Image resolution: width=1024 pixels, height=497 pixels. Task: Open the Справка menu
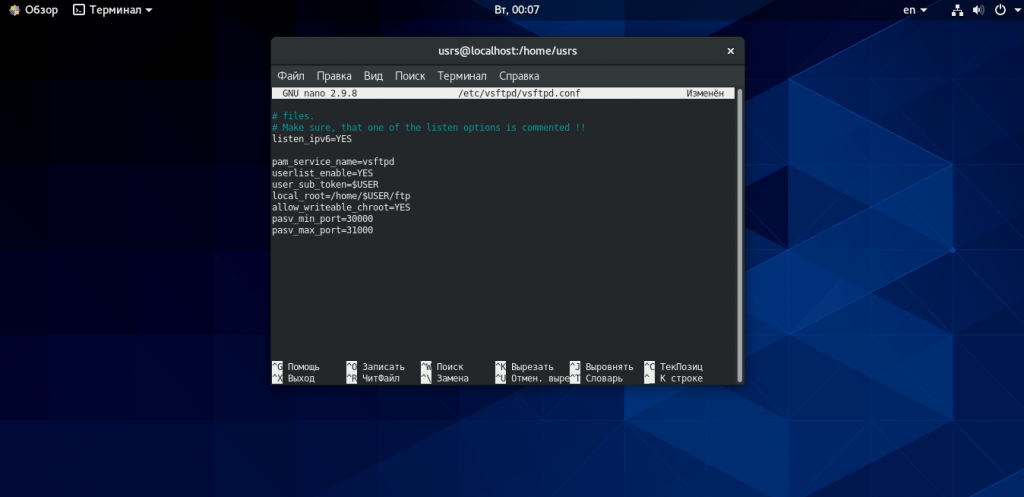pyautogui.click(x=519, y=76)
